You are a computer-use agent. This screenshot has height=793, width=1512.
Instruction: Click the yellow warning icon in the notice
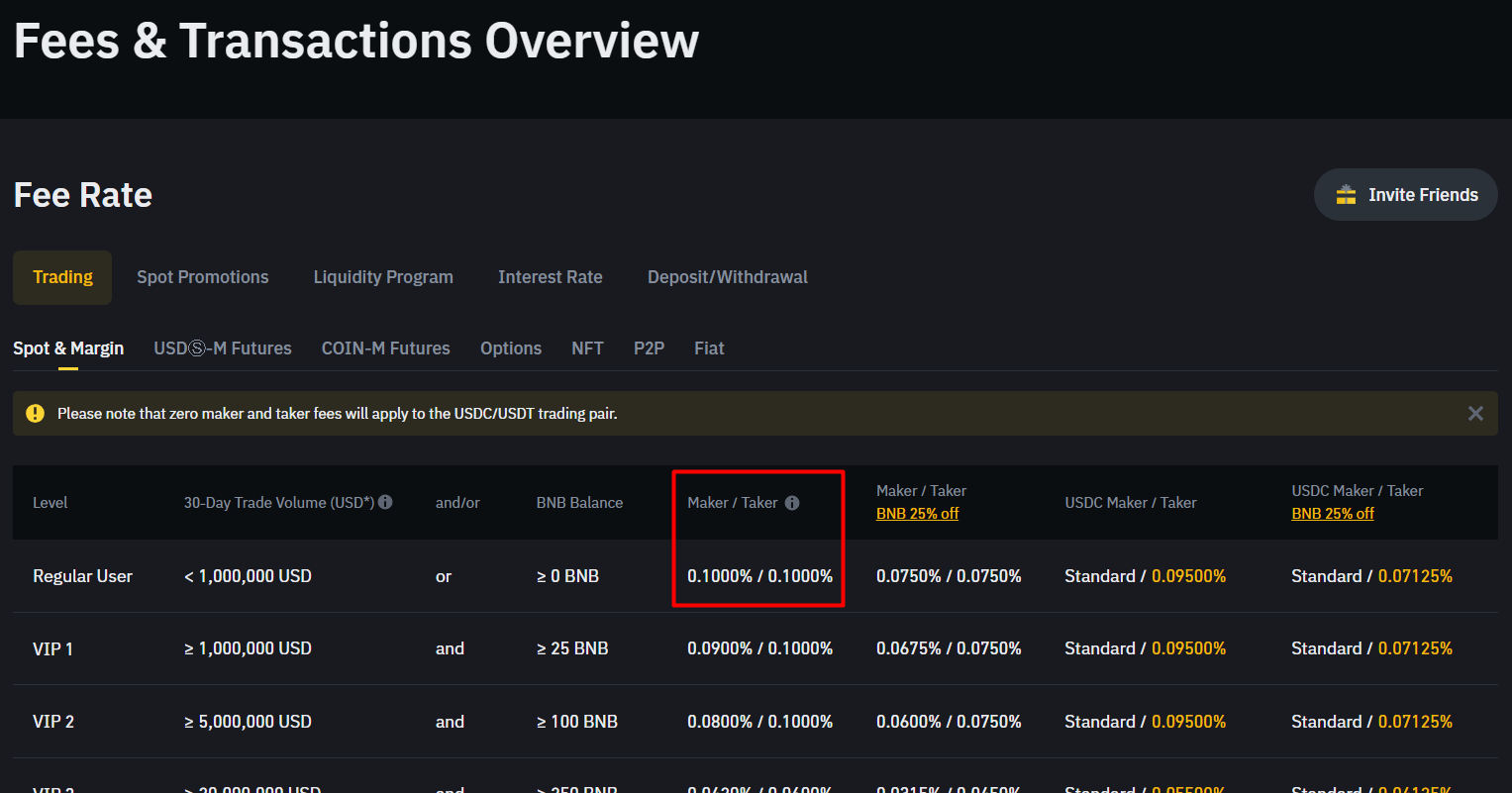(x=36, y=414)
